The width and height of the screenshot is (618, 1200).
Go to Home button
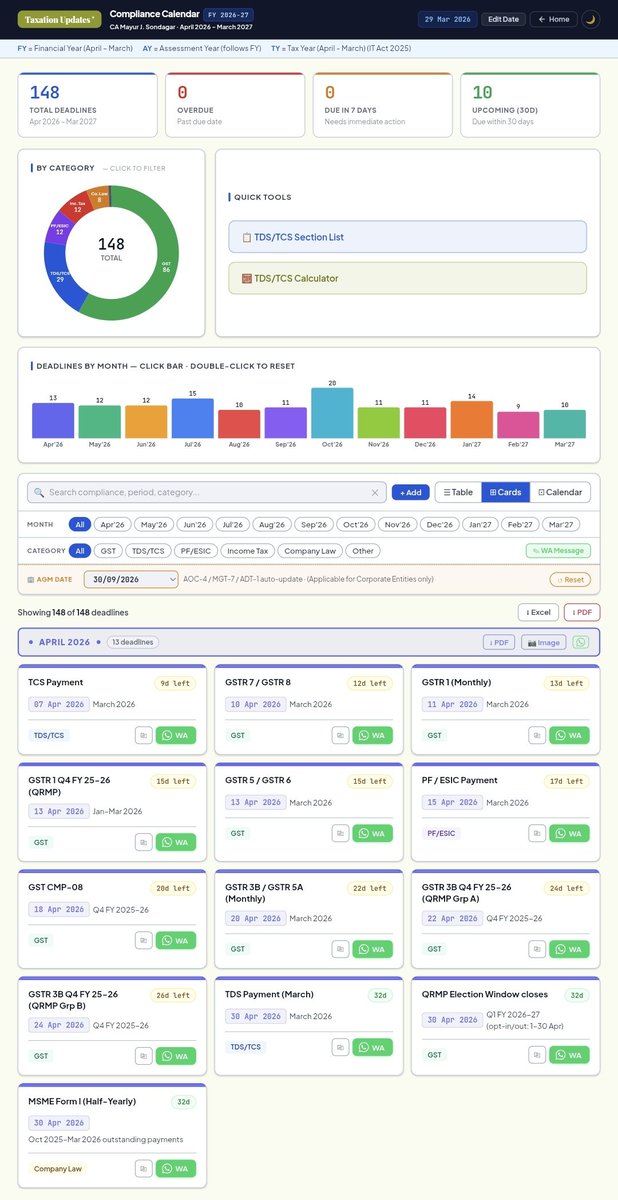(x=552, y=19)
